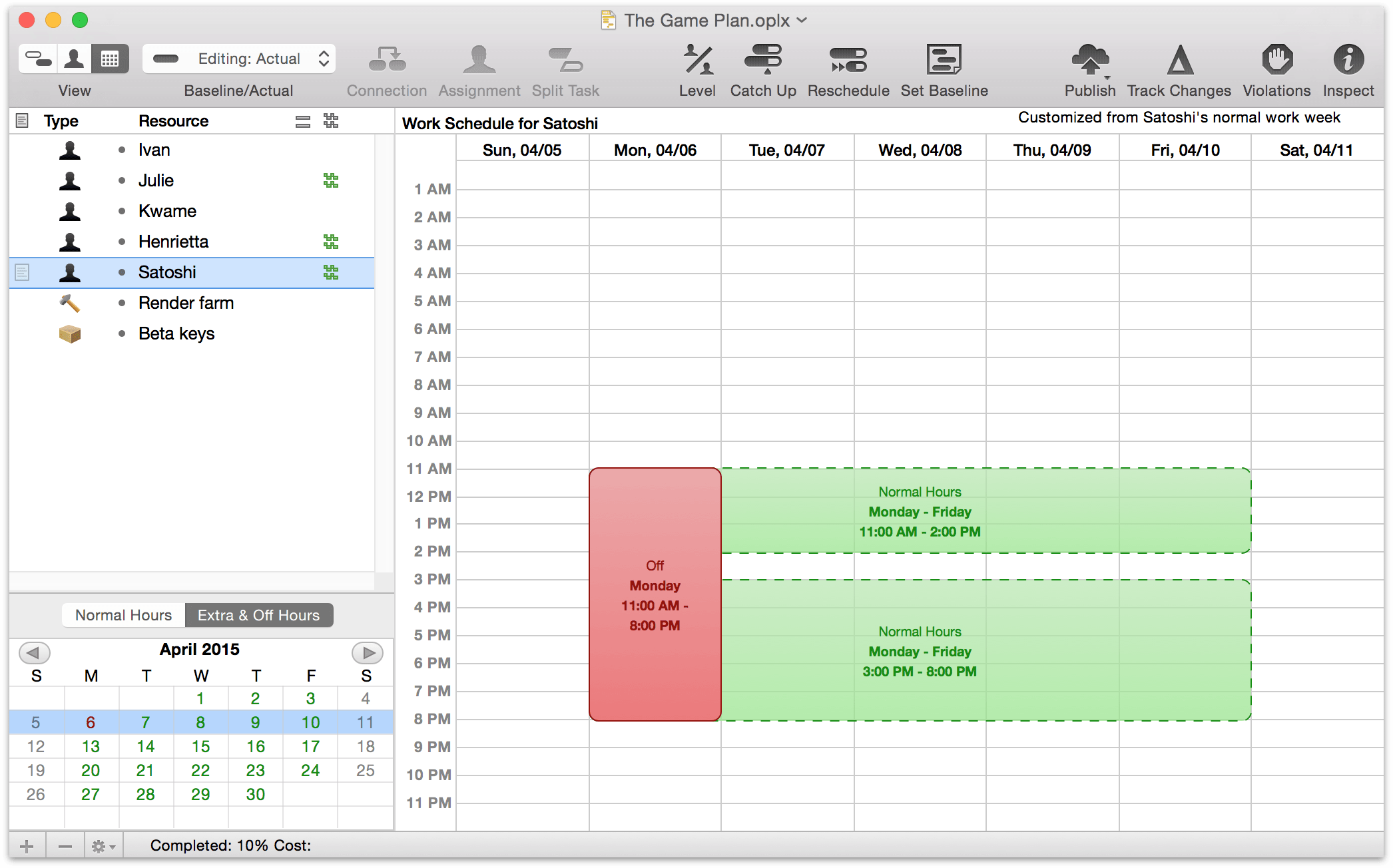
Task: Click the "Completed: 10% Cost:" status text
Action: click(x=230, y=845)
